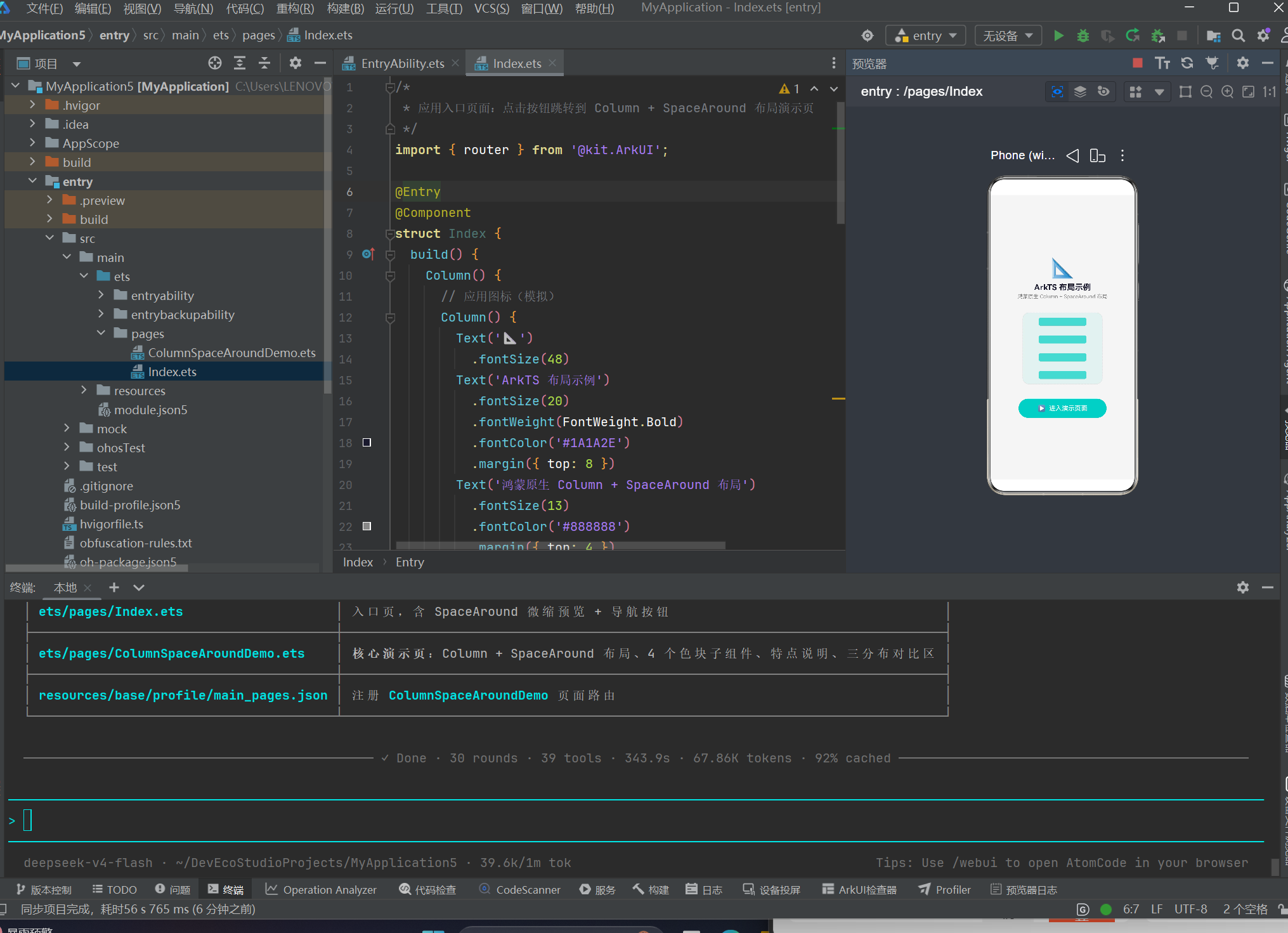Open the project structure folder icon
1288x933 pixels.
pyautogui.click(x=1213, y=36)
